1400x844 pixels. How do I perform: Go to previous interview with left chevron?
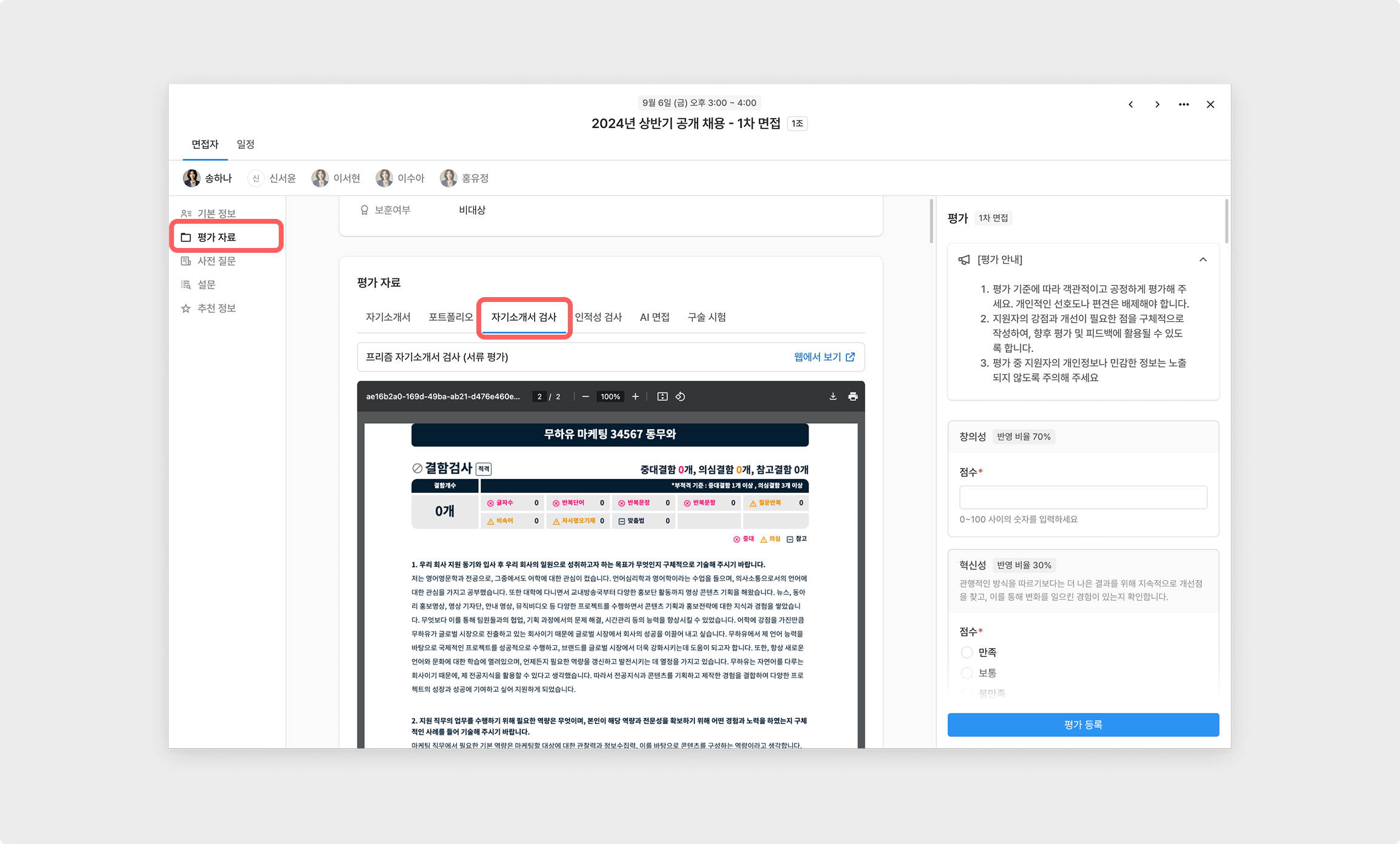pyautogui.click(x=1130, y=104)
